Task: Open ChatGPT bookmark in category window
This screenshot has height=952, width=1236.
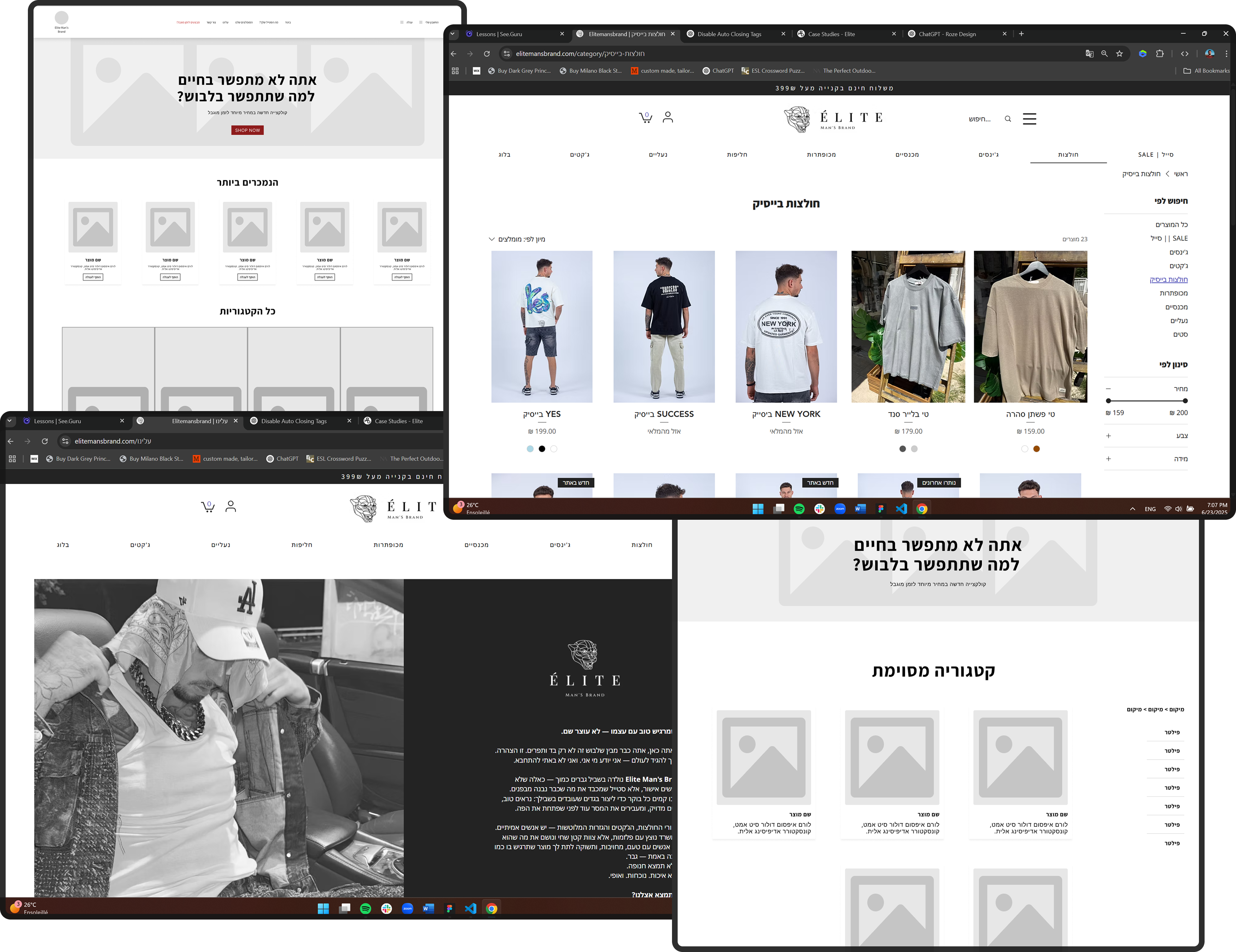Action: click(x=718, y=71)
